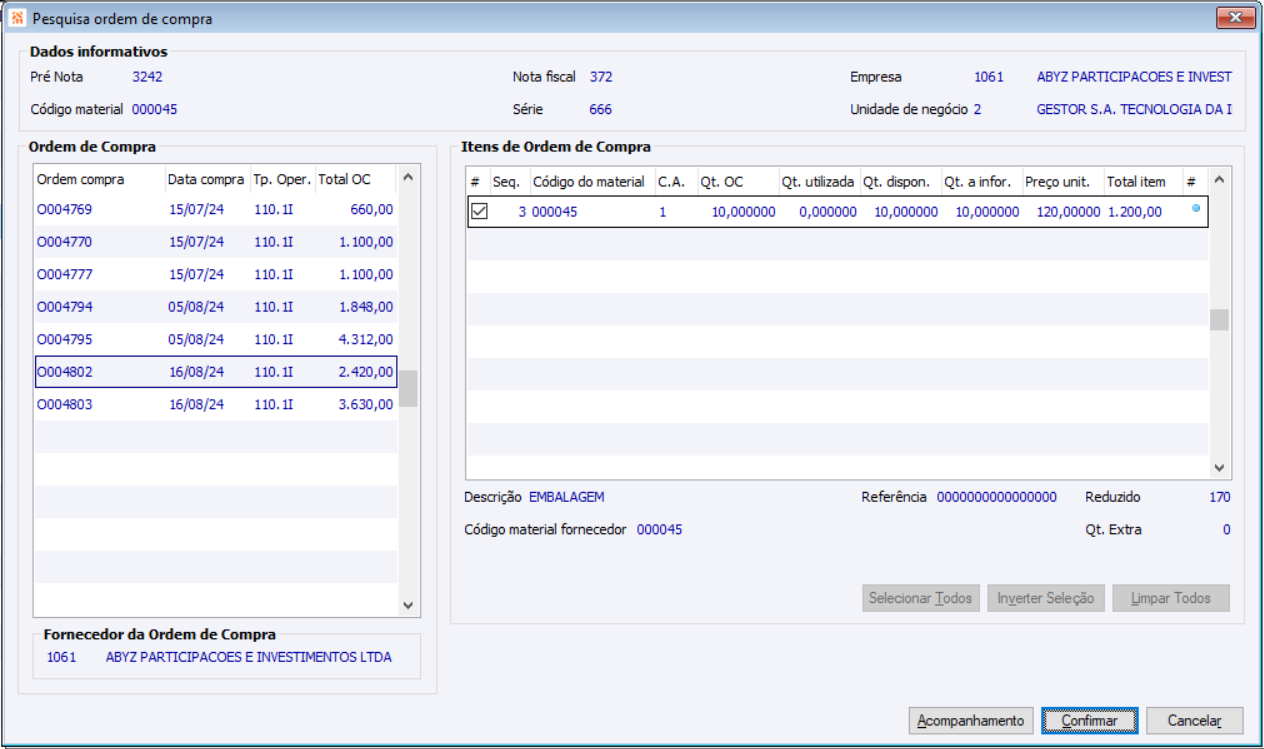Click the items grid scrollbar thumb

click(x=1219, y=320)
